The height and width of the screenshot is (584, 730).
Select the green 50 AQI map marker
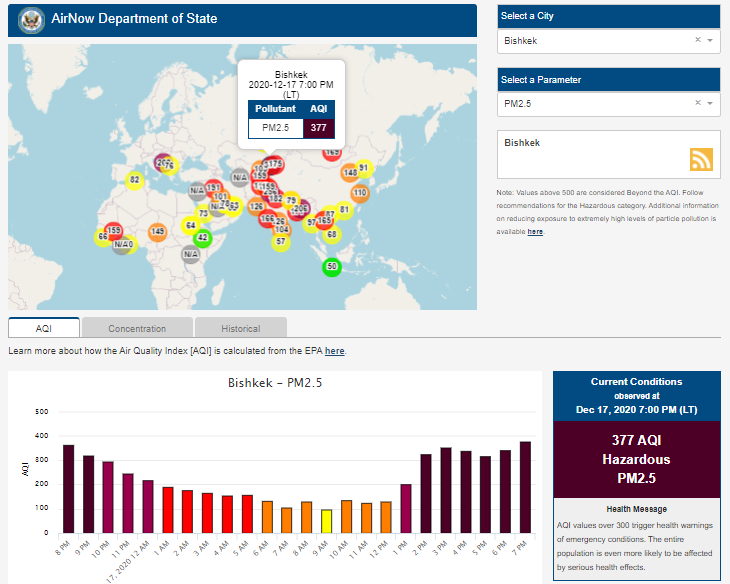point(332,267)
